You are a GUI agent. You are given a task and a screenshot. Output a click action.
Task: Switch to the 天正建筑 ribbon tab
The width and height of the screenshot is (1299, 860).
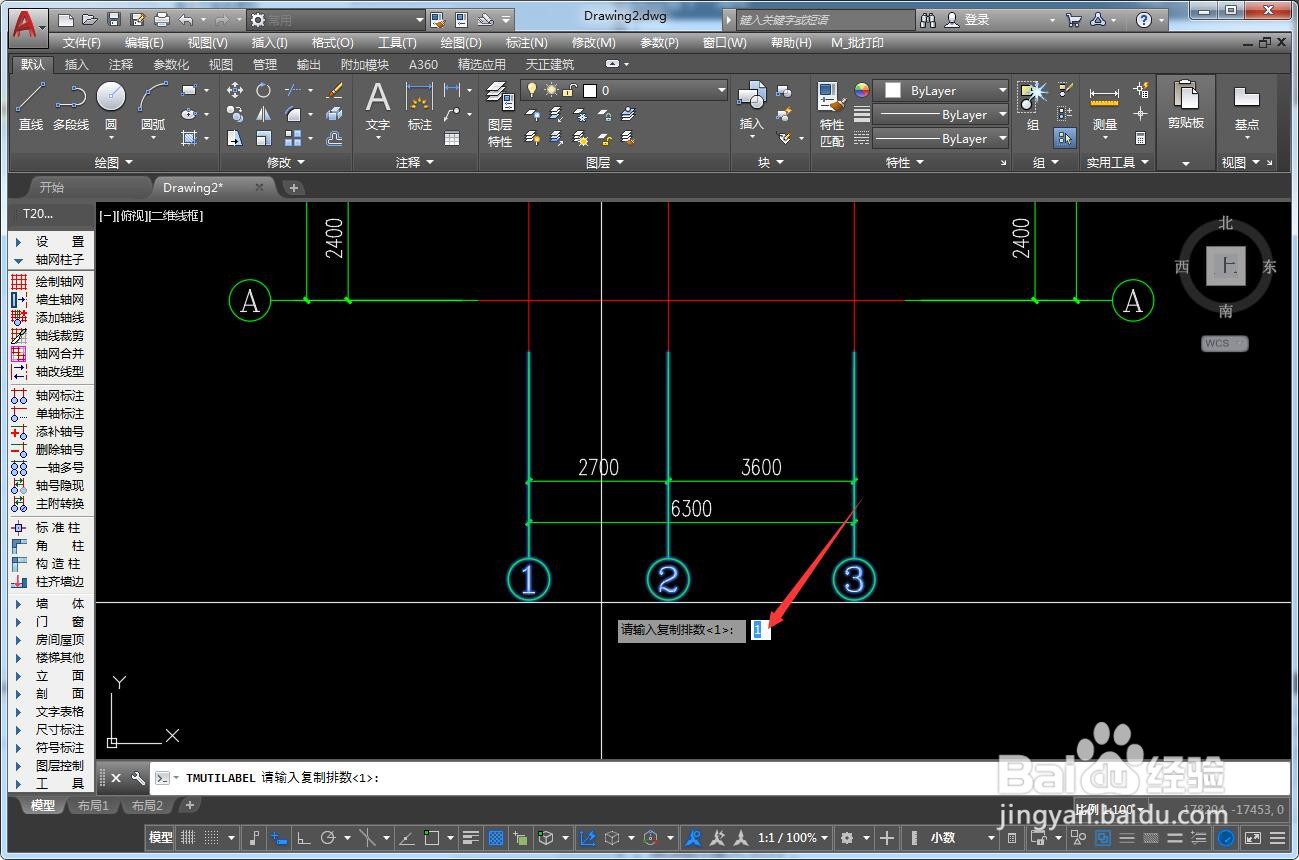(550, 65)
